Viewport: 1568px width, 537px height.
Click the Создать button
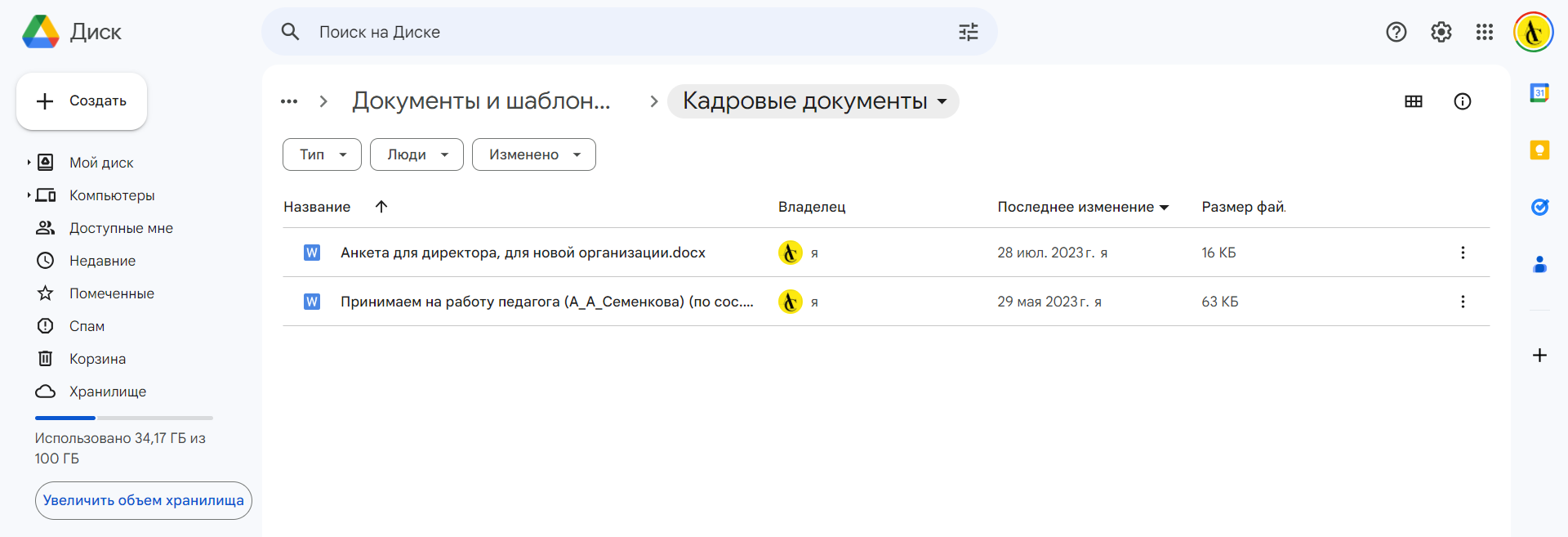click(x=82, y=101)
